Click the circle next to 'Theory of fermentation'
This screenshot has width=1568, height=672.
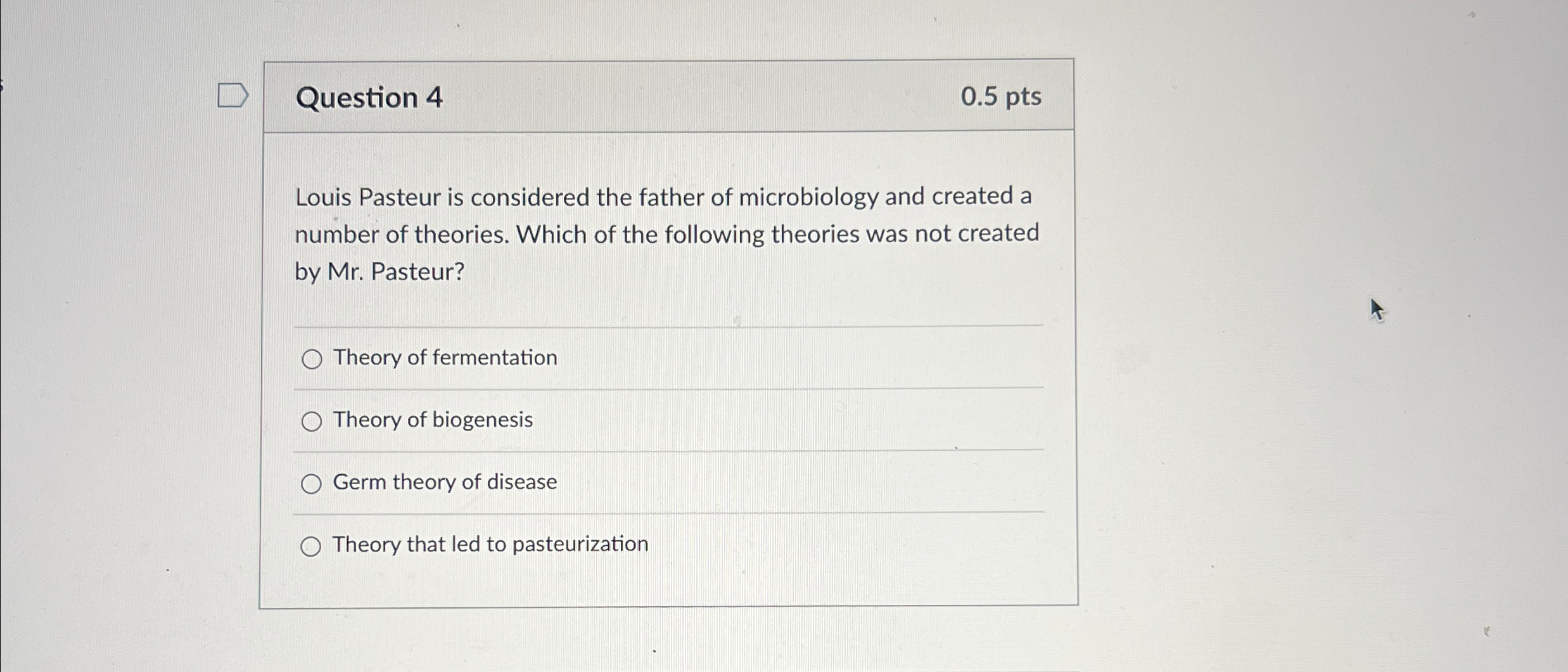click(x=312, y=359)
